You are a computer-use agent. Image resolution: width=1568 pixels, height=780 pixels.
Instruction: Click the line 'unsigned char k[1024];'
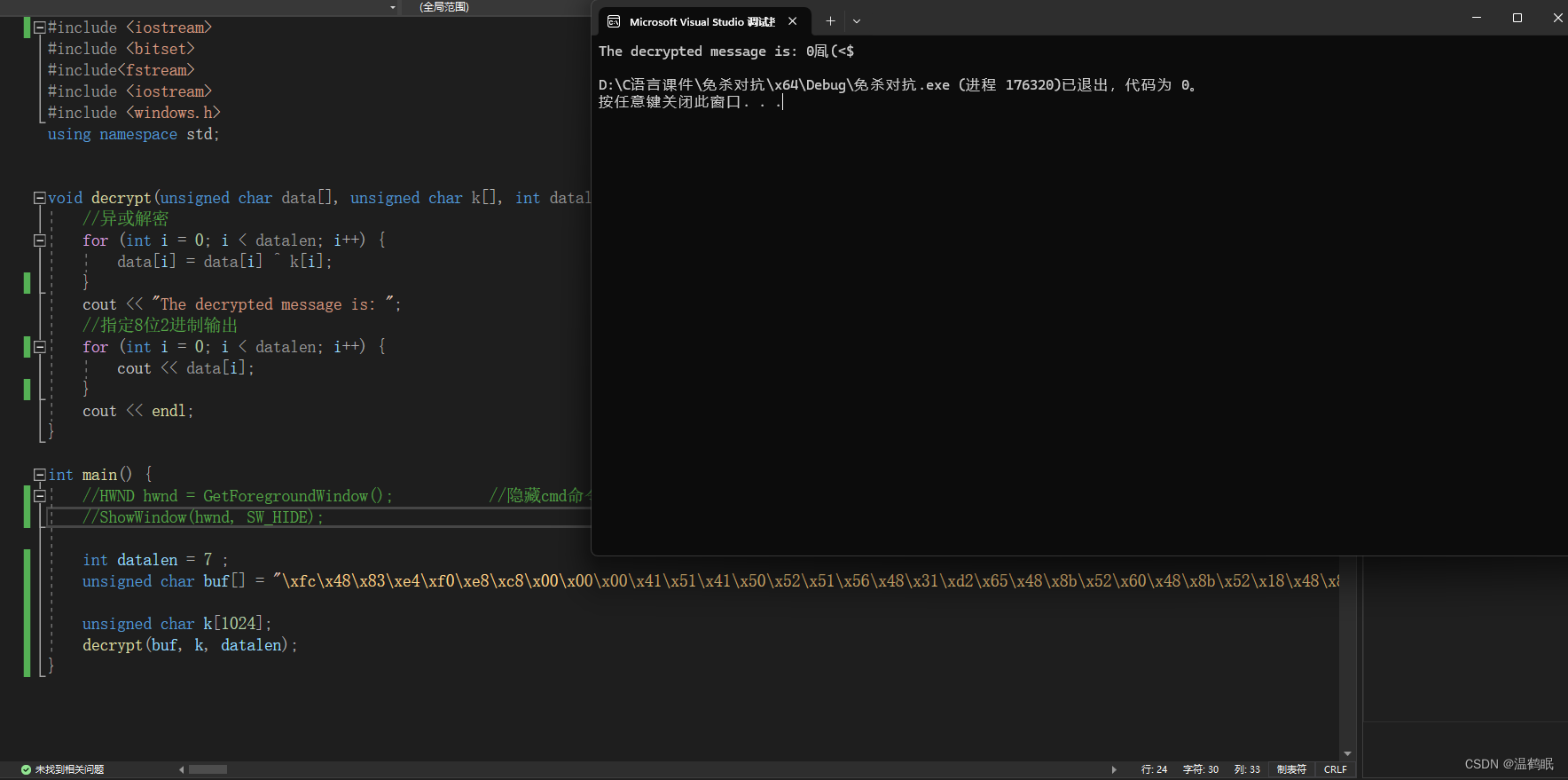tap(177, 624)
